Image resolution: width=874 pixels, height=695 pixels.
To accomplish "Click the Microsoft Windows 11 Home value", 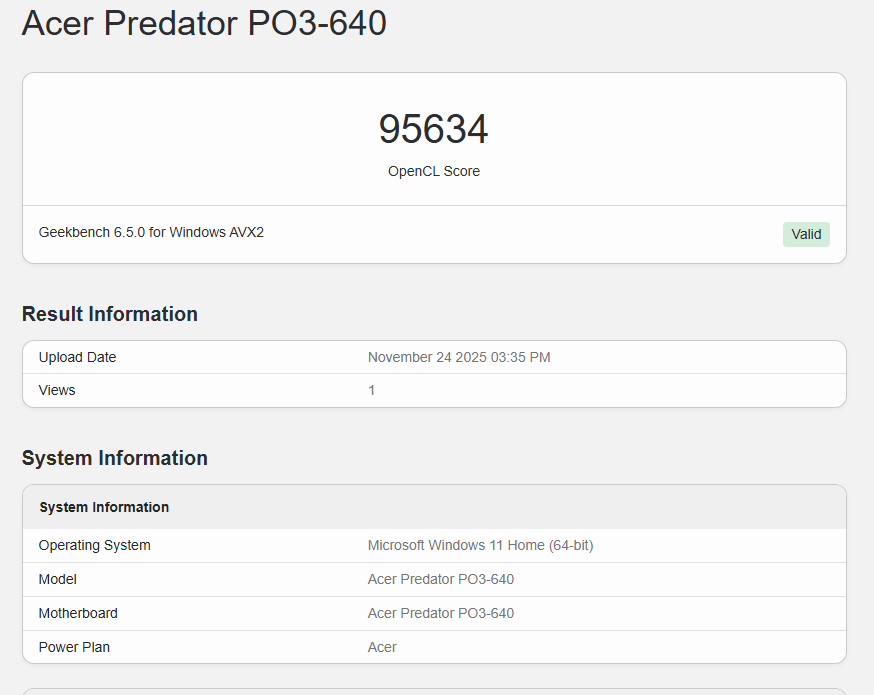I will click(480, 545).
